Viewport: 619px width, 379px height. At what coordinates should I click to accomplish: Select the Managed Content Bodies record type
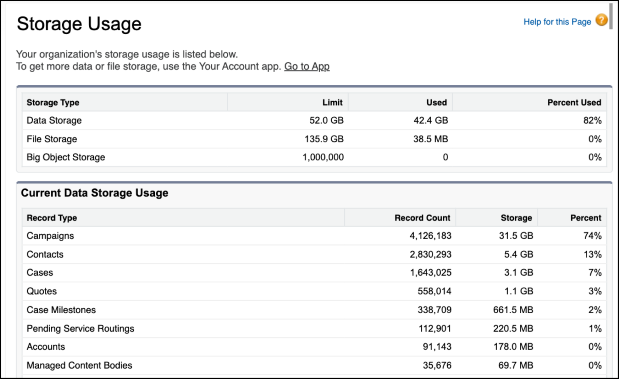(79, 365)
